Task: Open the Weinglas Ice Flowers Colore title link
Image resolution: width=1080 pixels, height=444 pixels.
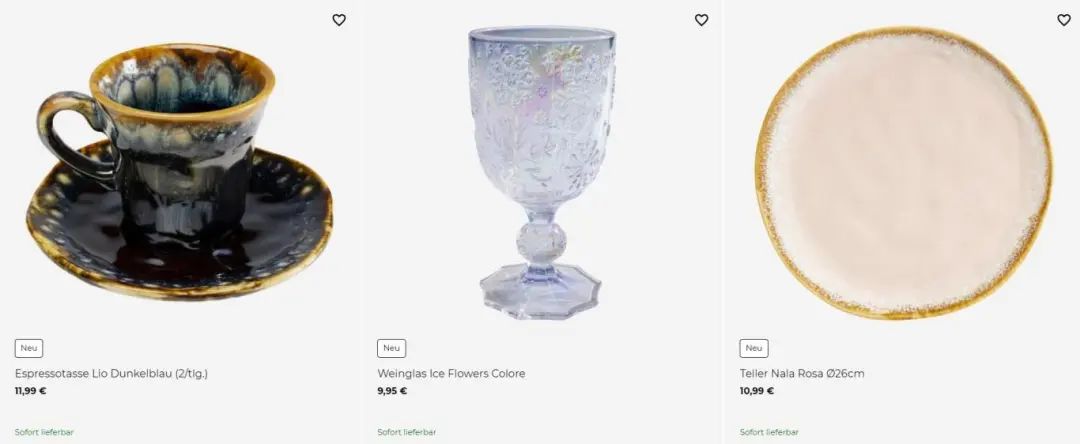Action: (x=451, y=374)
